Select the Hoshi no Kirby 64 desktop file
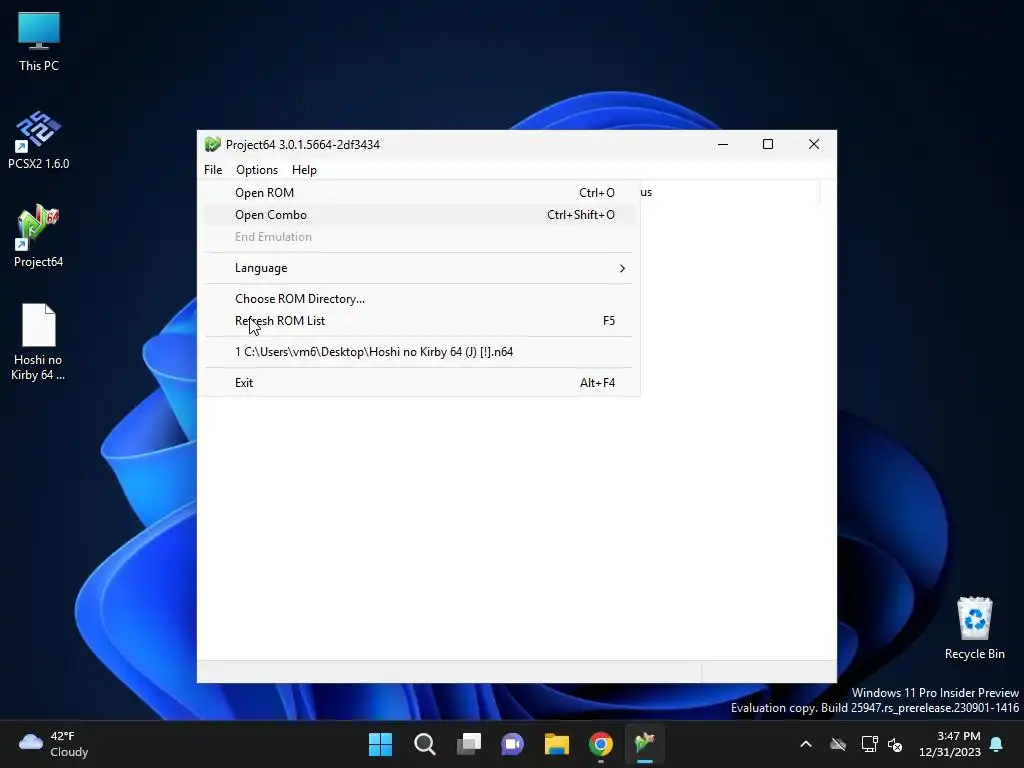The width and height of the screenshot is (1024, 768). 39,342
